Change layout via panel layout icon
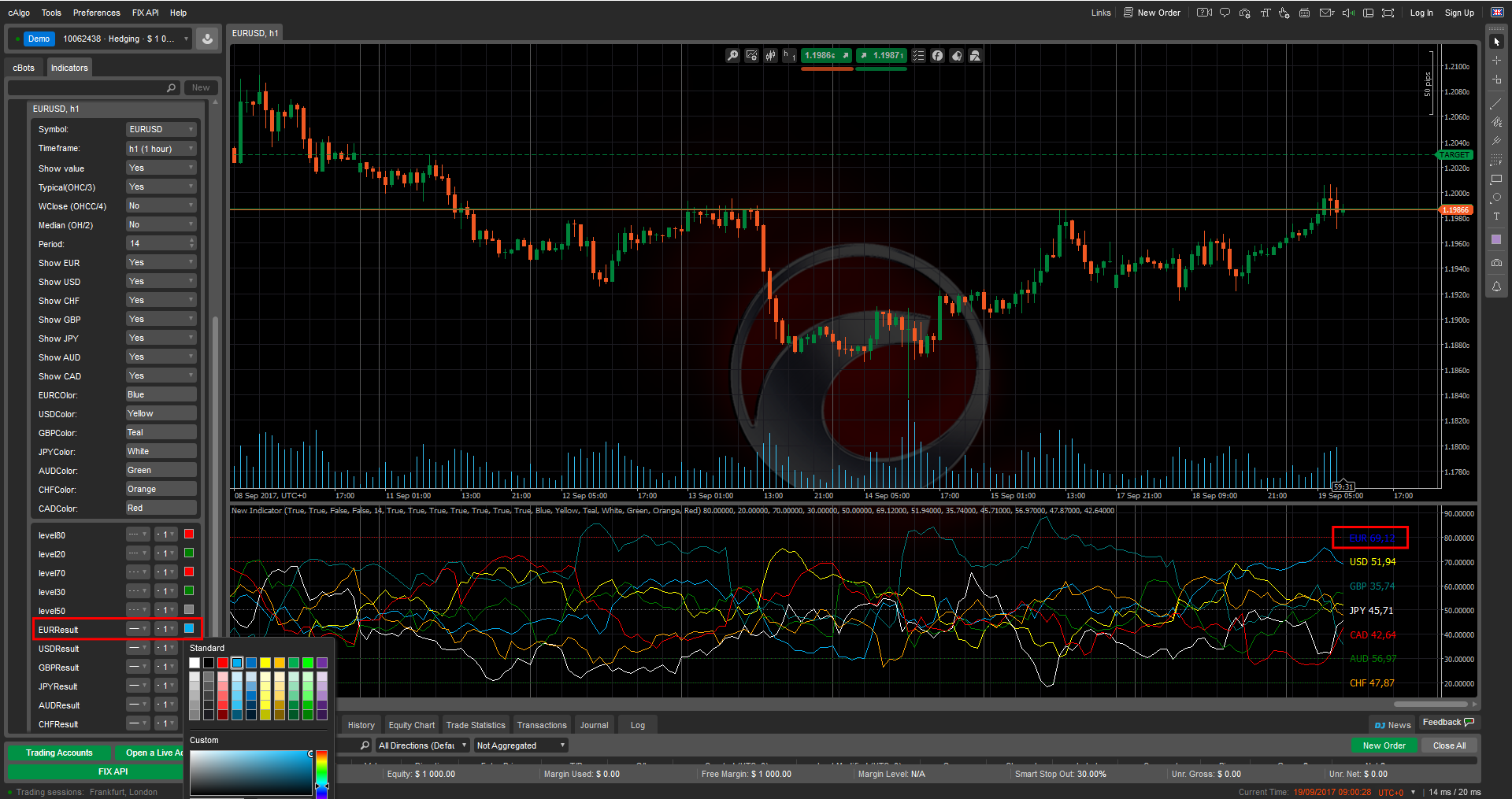Screen dimensions: 1512x799 (1368, 13)
